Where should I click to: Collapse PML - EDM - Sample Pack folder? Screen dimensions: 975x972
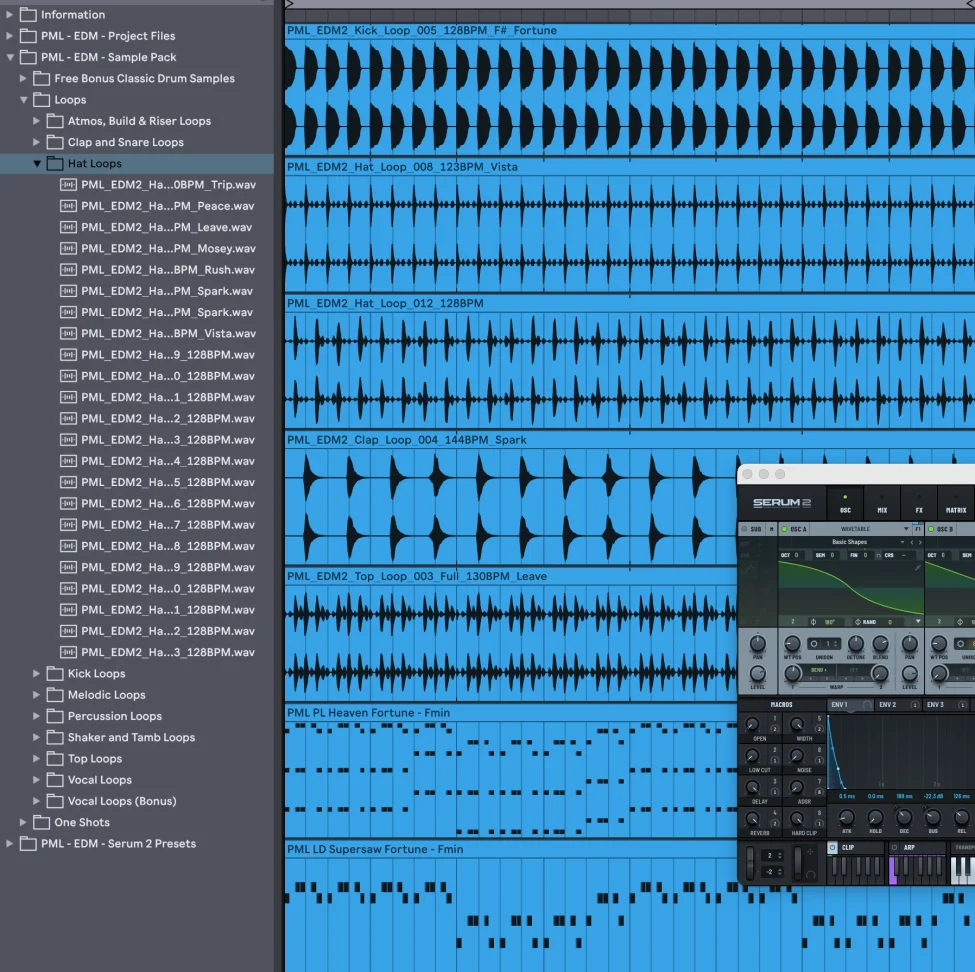tap(10, 57)
